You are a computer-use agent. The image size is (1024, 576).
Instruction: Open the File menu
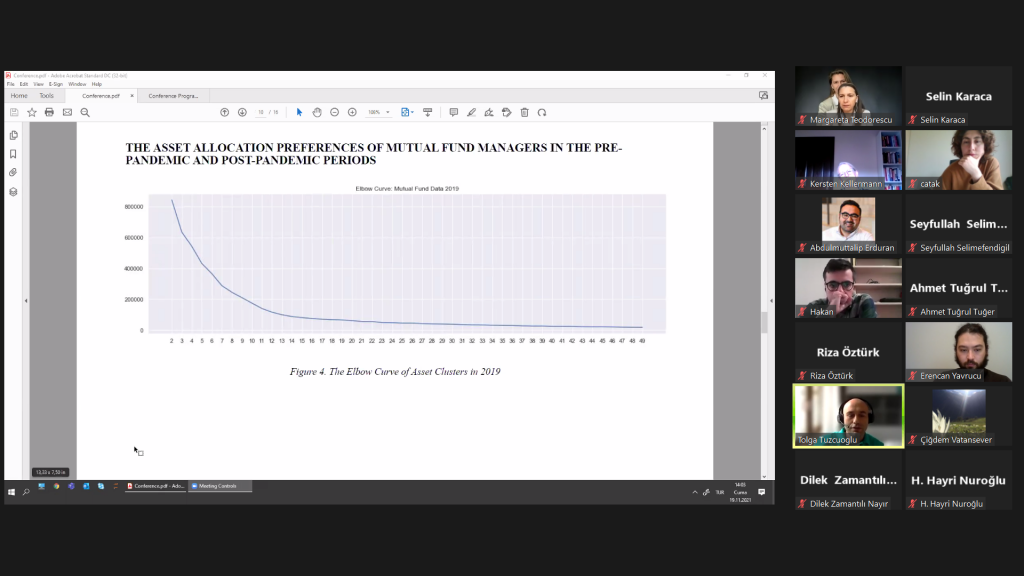point(10,84)
